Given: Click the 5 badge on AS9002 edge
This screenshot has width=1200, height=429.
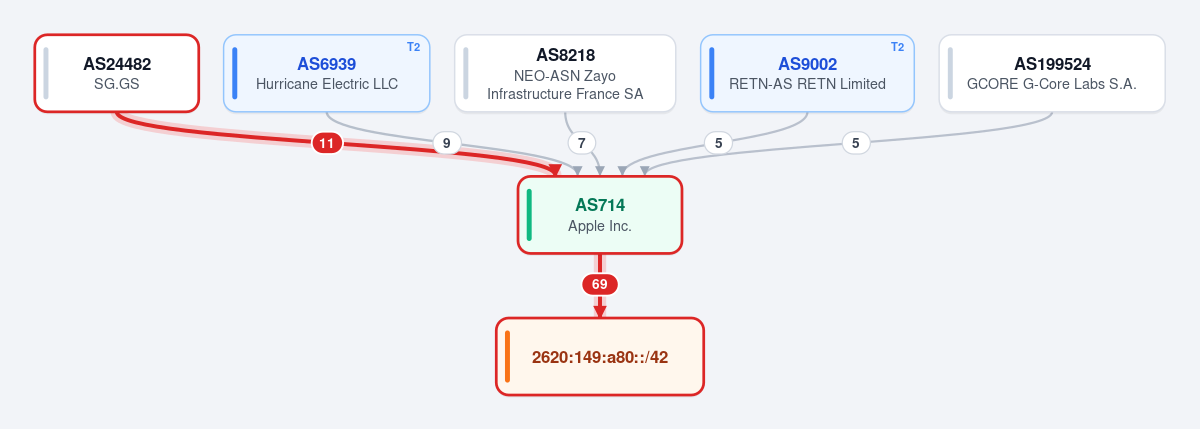Looking at the screenshot, I should coord(718,143).
